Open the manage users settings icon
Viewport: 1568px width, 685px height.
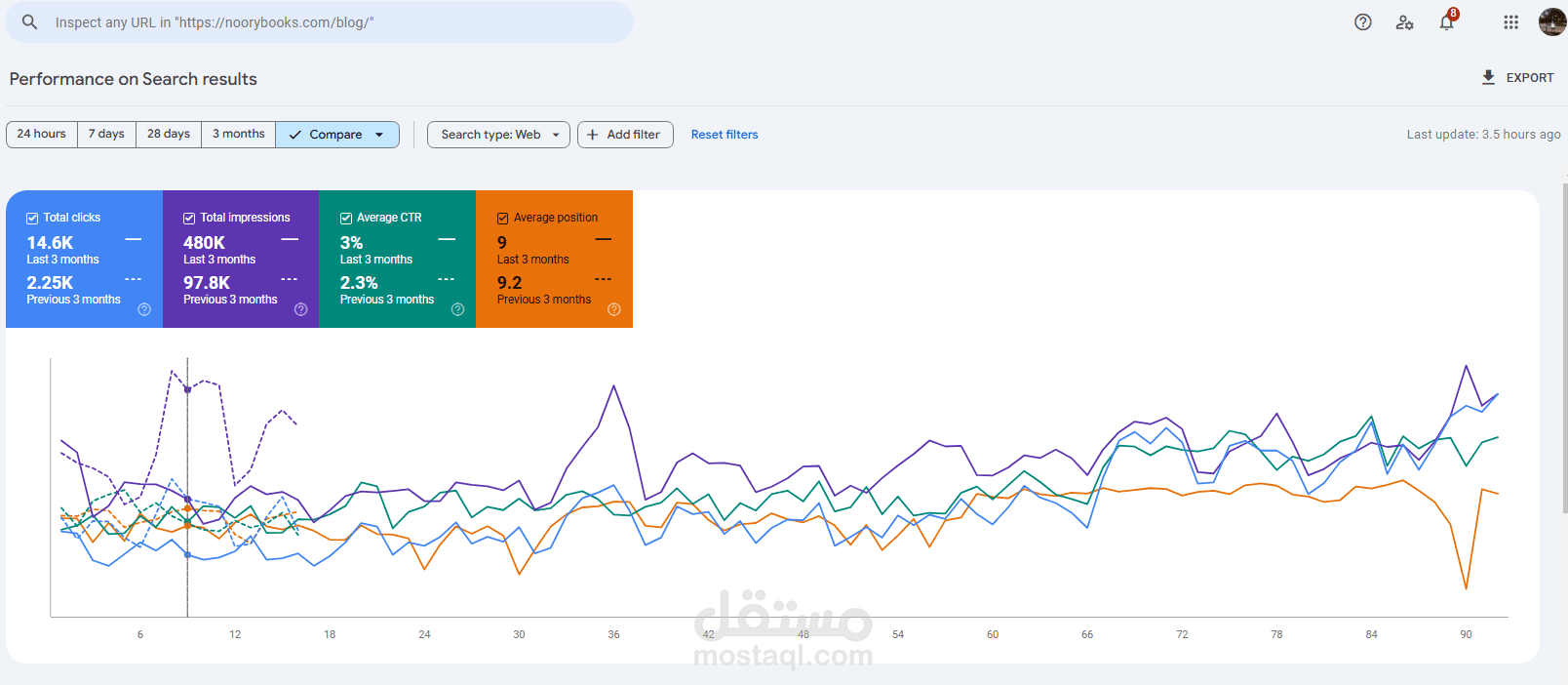tap(1404, 22)
